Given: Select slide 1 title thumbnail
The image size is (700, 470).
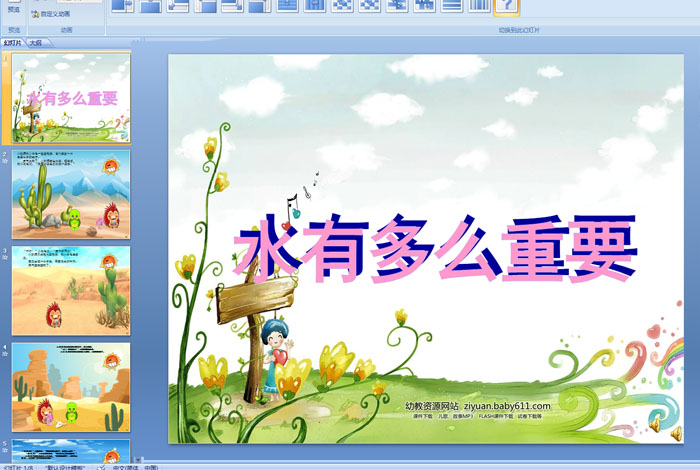Looking at the screenshot, I should [71, 98].
